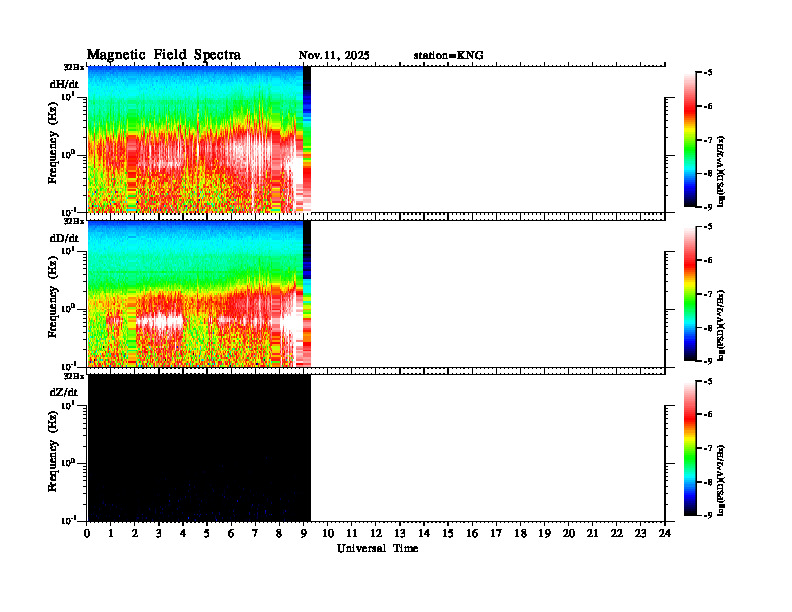Screen dimensions: 792x612
Task: Click hour 12 on the Universal Time axis
Action: [x=376, y=533]
